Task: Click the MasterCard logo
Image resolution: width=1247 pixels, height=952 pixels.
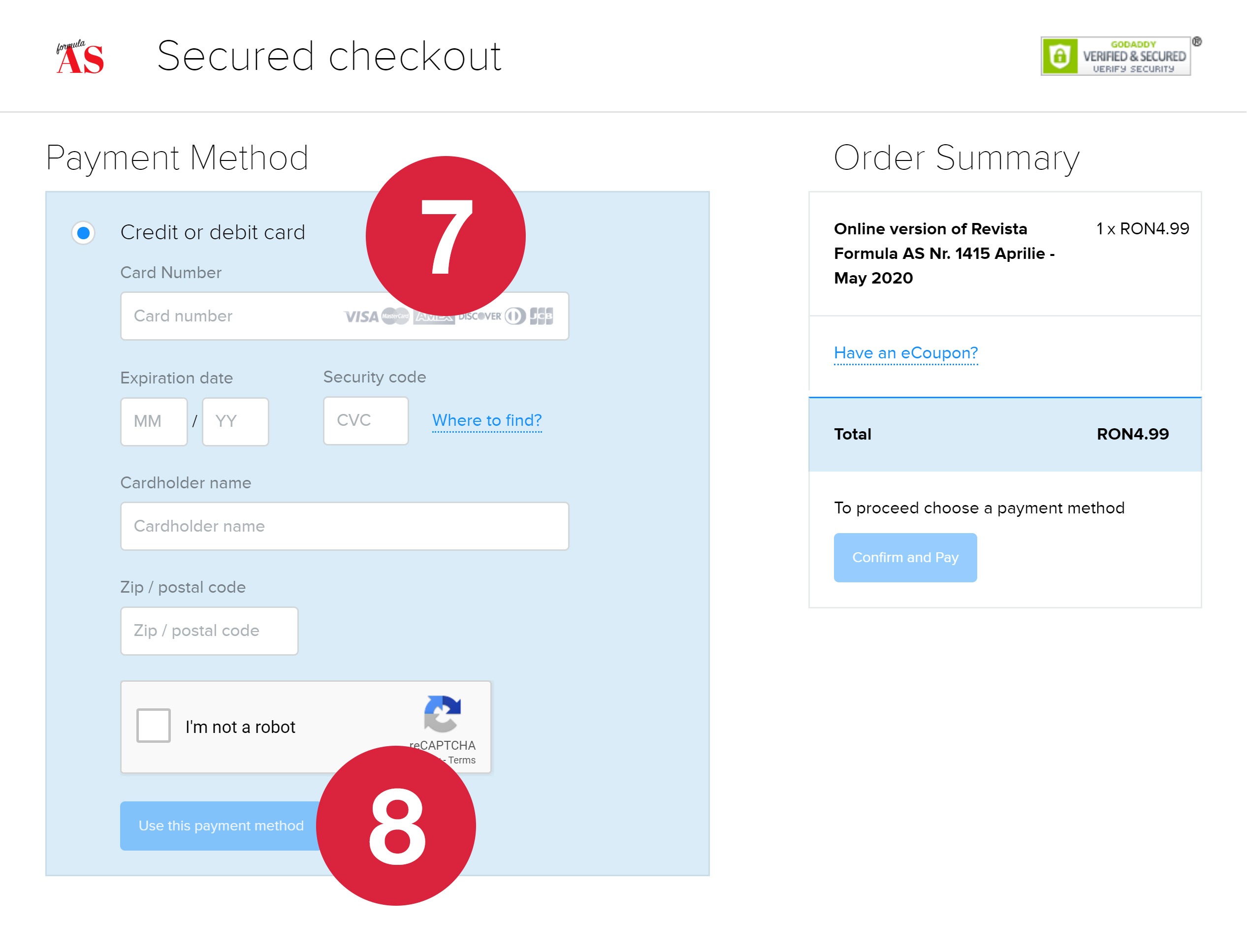Action: [395, 317]
